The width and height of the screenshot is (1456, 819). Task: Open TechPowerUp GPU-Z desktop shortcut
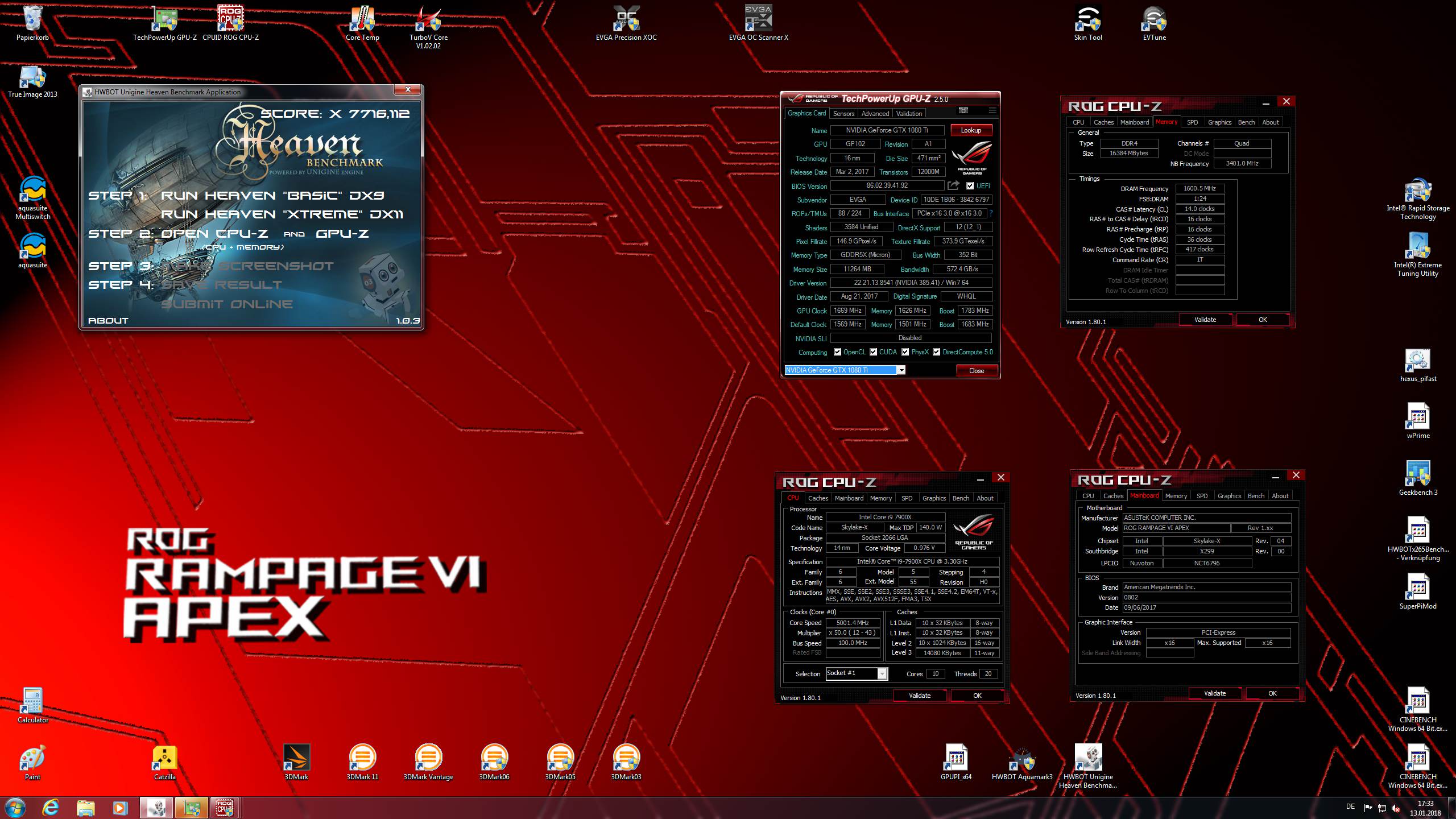[x=164, y=23]
